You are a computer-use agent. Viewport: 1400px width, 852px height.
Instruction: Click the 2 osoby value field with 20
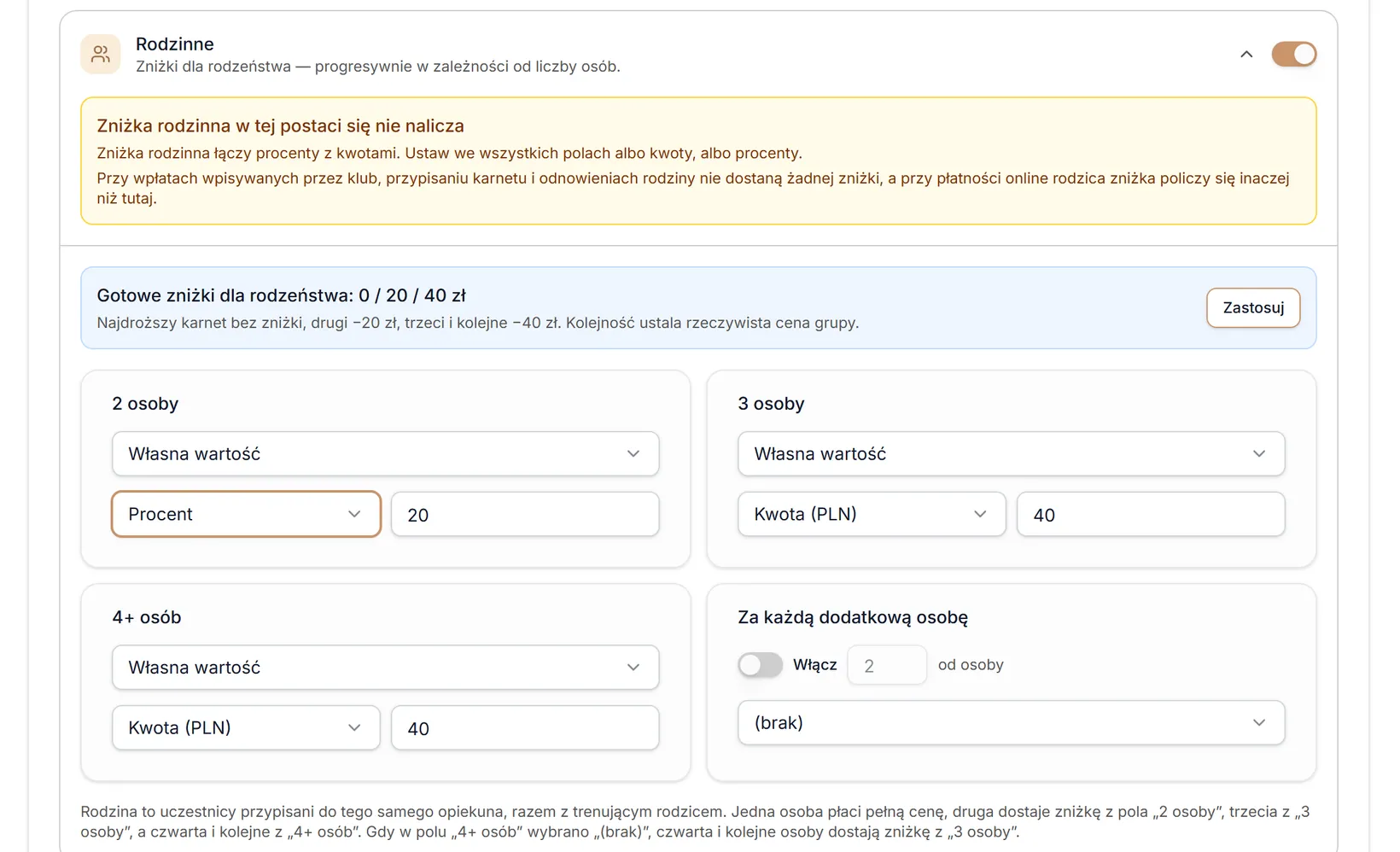pyautogui.click(x=525, y=514)
